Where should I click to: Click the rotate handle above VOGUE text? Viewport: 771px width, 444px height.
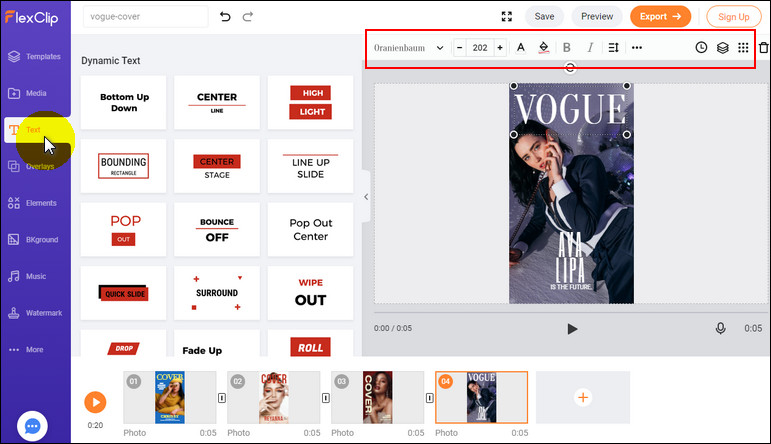tap(570, 68)
